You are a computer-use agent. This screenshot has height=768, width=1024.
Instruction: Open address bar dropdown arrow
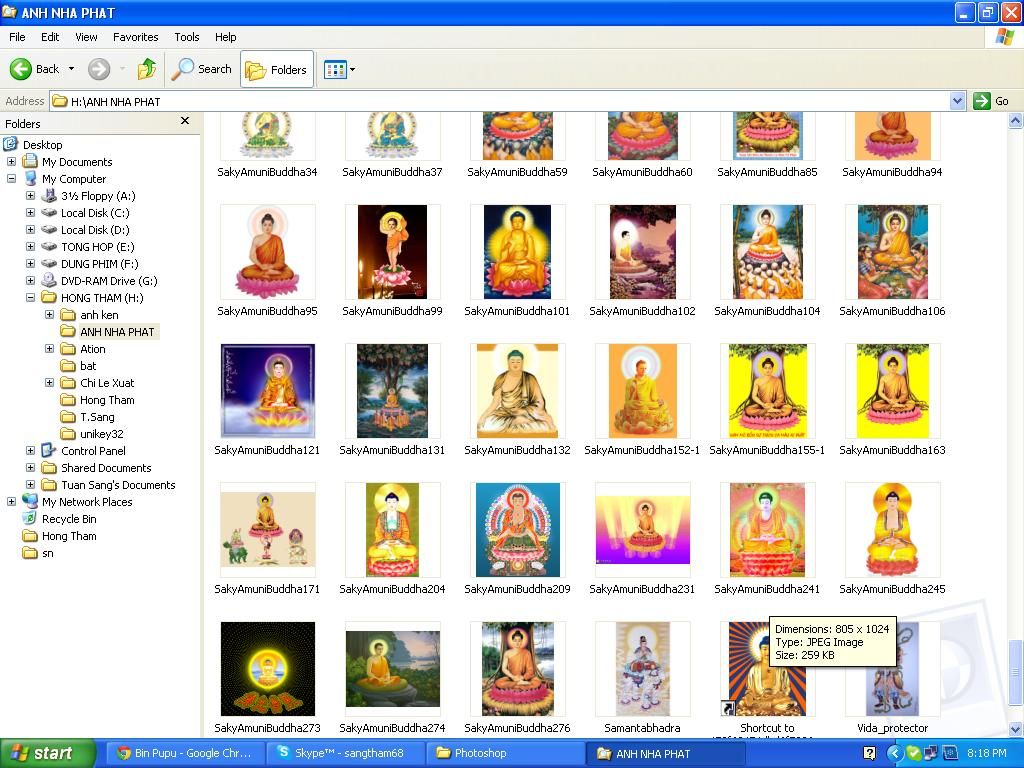click(957, 101)
